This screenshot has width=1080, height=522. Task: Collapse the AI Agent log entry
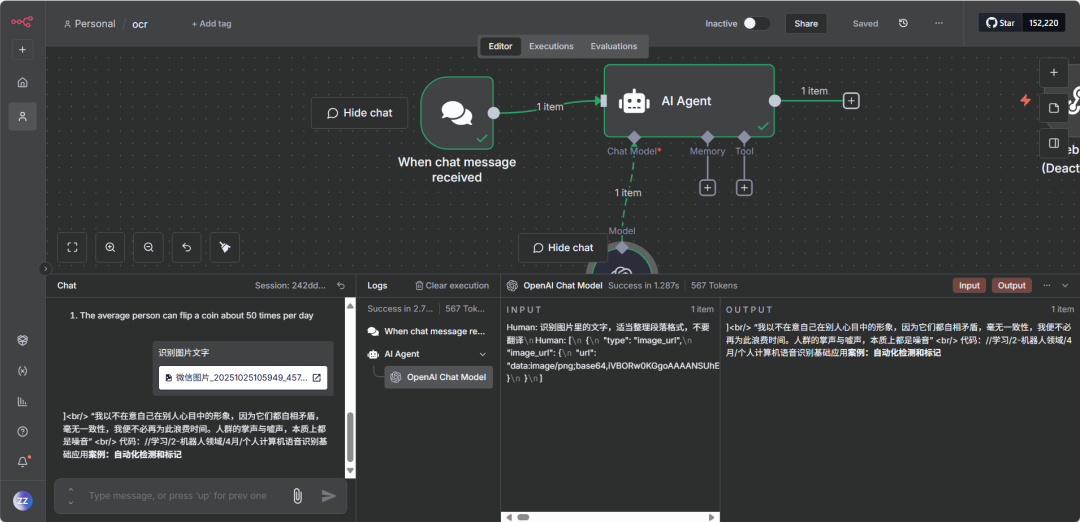(x=483, y=354)
